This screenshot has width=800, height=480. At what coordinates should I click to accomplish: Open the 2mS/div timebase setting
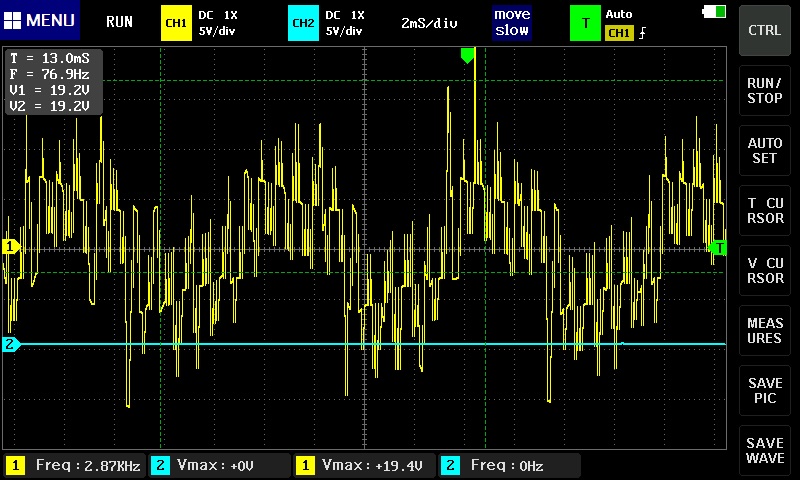click(x=429, y=22)
